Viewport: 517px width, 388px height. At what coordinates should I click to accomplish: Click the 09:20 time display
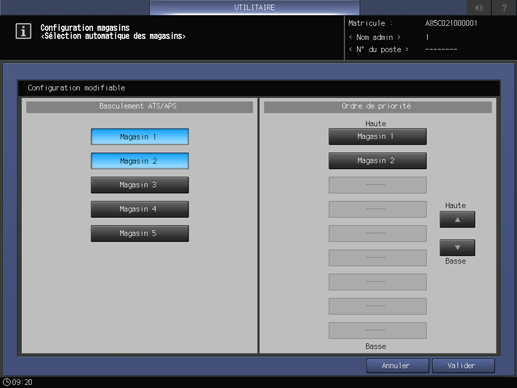22,382
